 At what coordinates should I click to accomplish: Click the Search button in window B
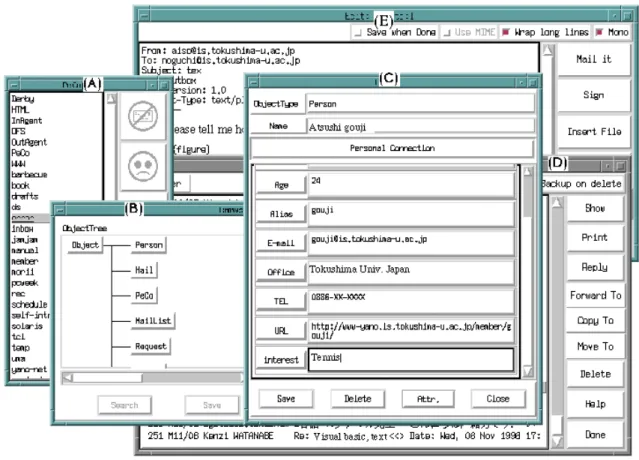(125, 405)
